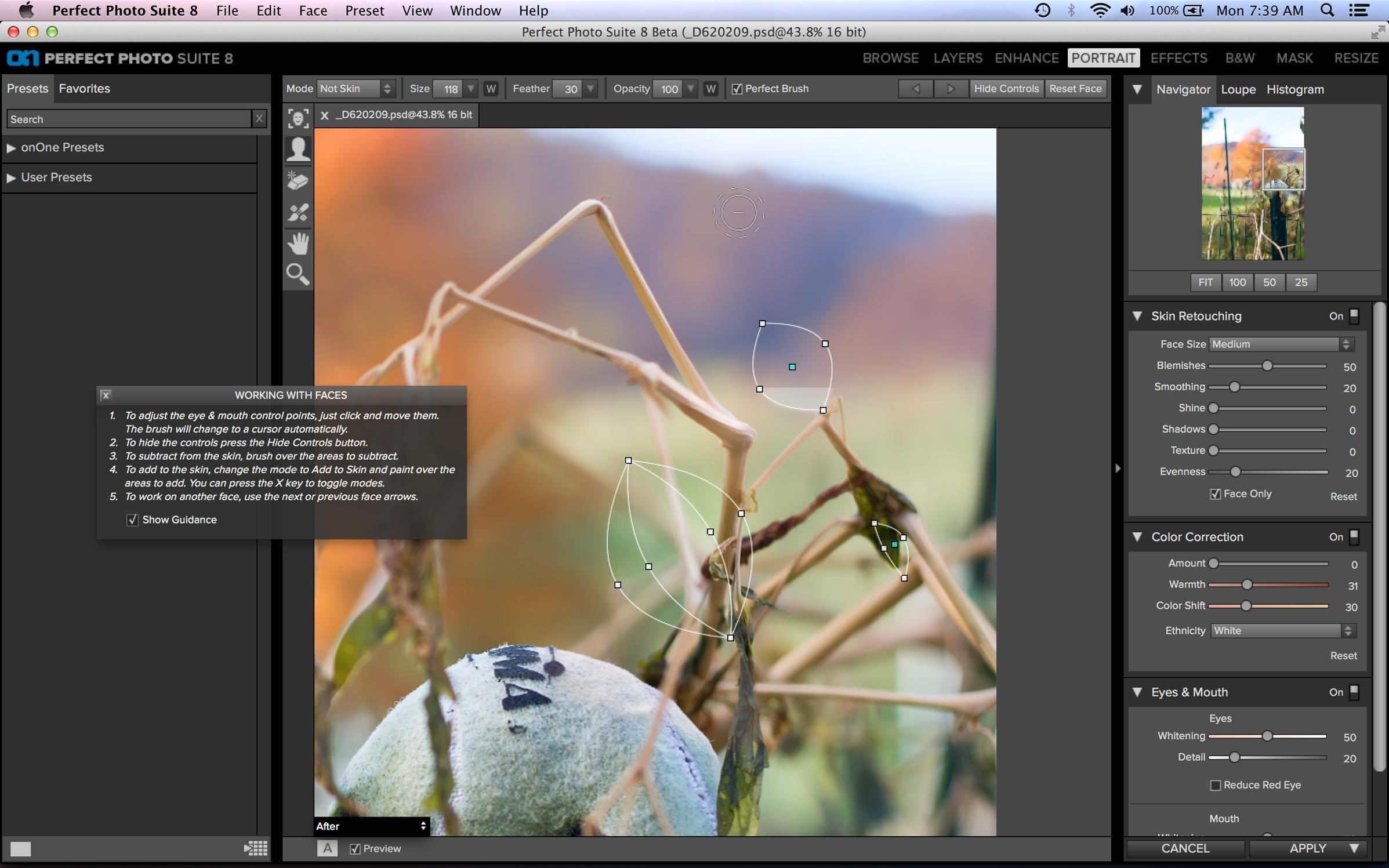
Task: Click the Hide Controls button
Action: pyautogui.click(x=1006, y=89)
